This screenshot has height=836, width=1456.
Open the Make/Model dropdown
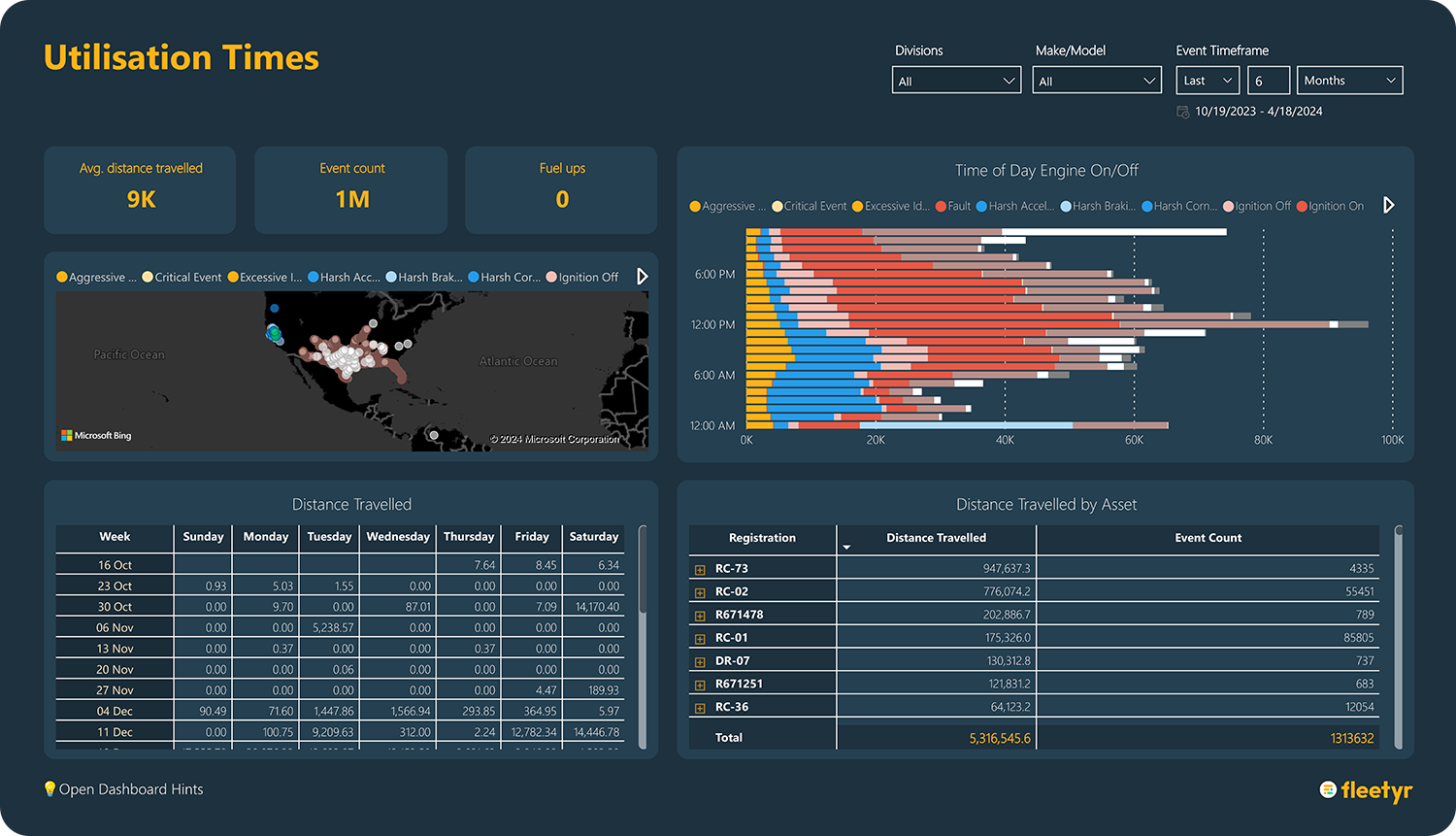[x=1097, y=81]
